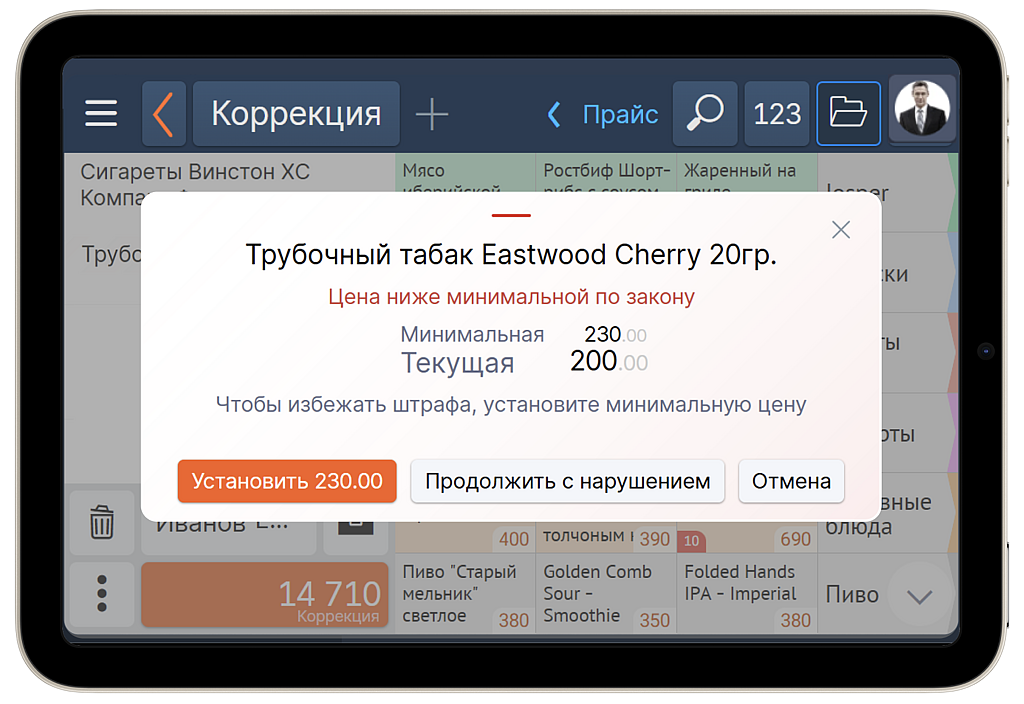Open the 123 numeric keypad button
The width and height of the screenshot is (1024, 704).
click(777, 114)
